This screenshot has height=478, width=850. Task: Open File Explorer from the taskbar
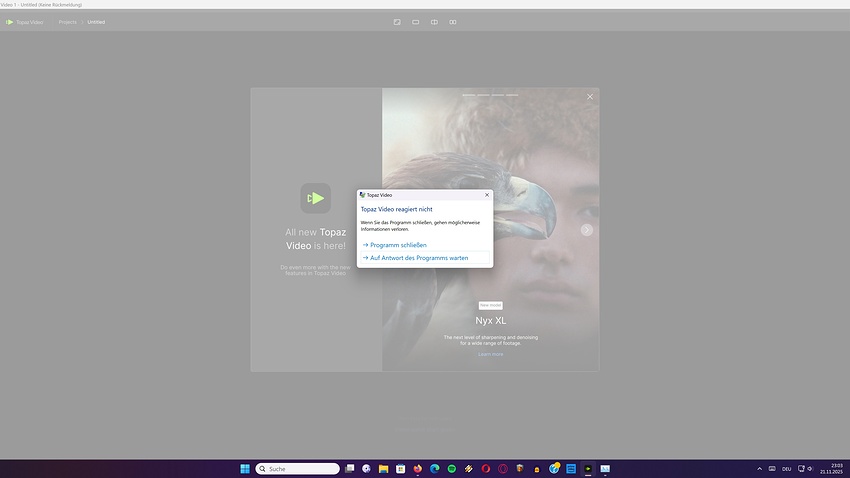point(383,469)
